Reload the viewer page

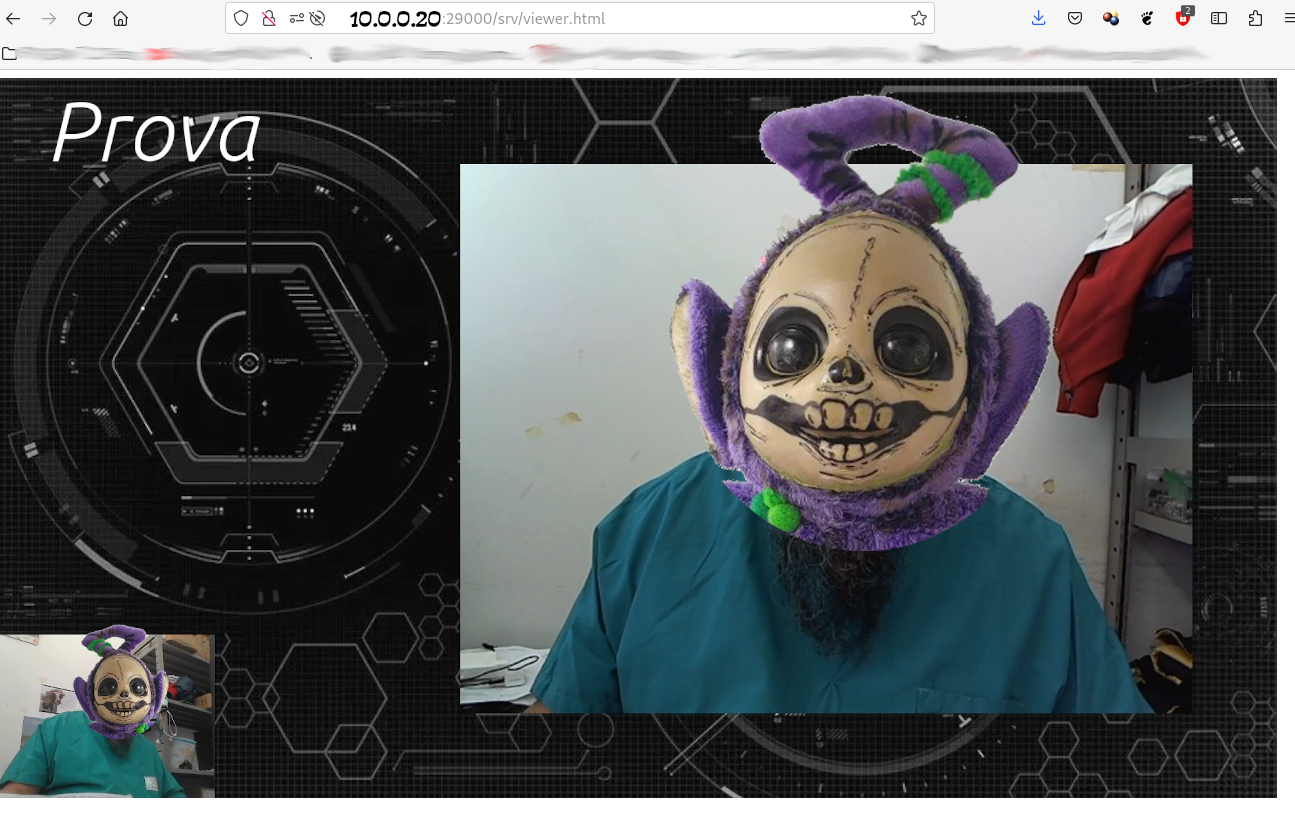click(x=85, y=18)
